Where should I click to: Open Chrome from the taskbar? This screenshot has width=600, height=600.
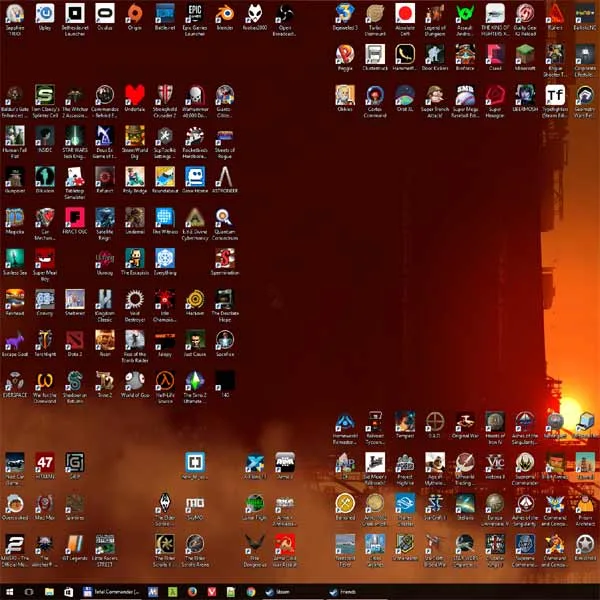251,592
